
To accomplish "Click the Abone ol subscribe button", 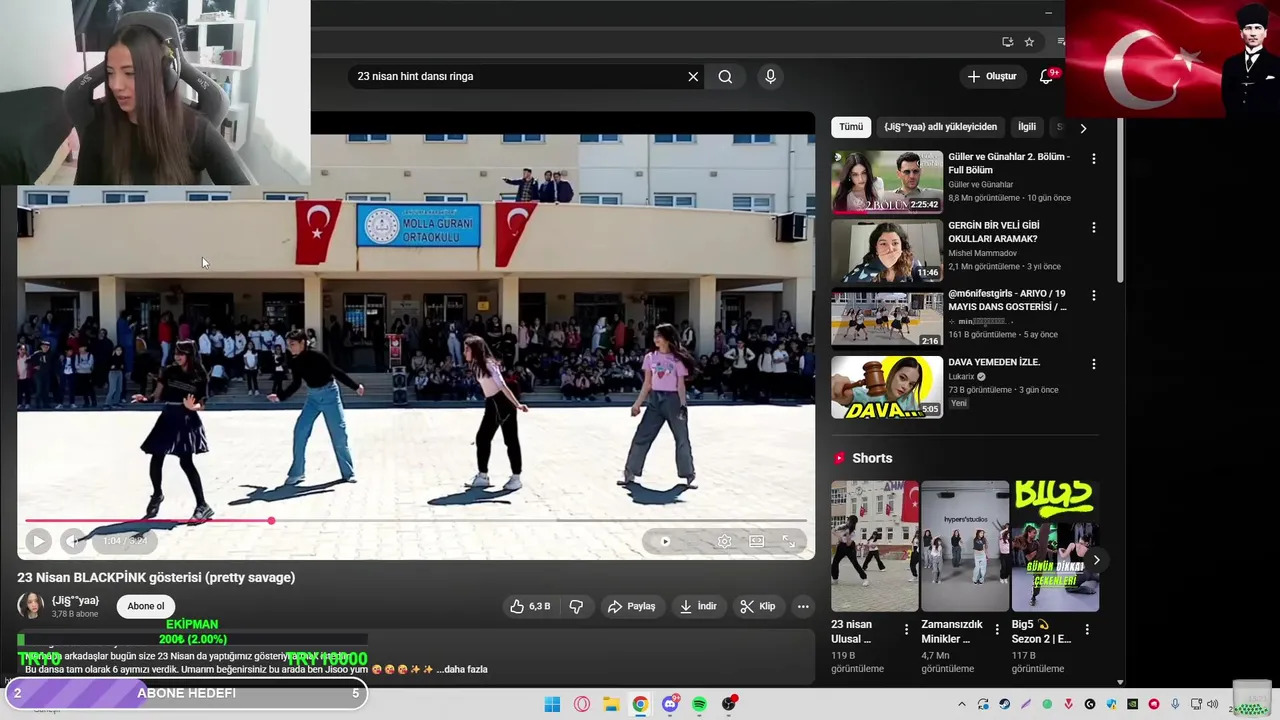I will tap(146, 606).
